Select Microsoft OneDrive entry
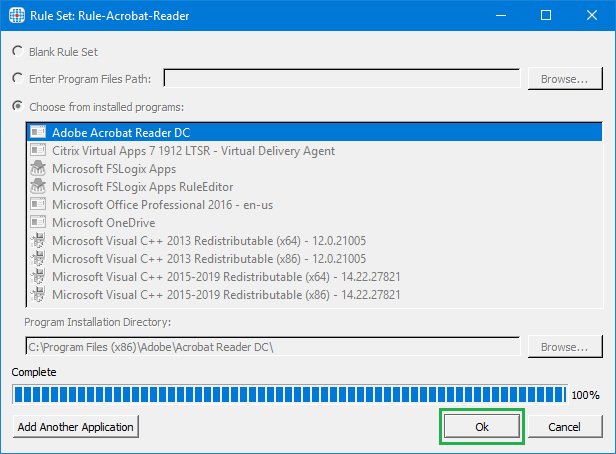The height and width of the screenshot is (454, 616). point(315,223)
